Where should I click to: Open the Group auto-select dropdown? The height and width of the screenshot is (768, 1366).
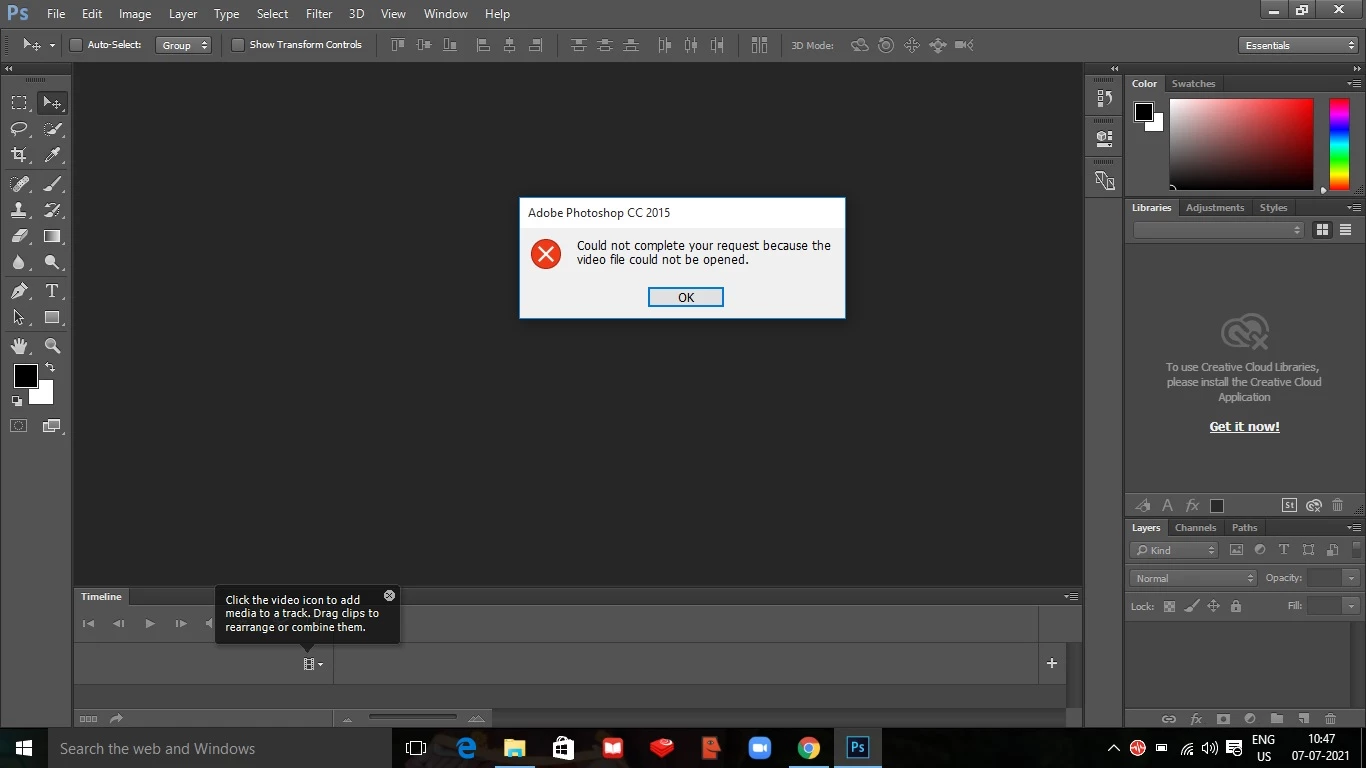point(184,45)
